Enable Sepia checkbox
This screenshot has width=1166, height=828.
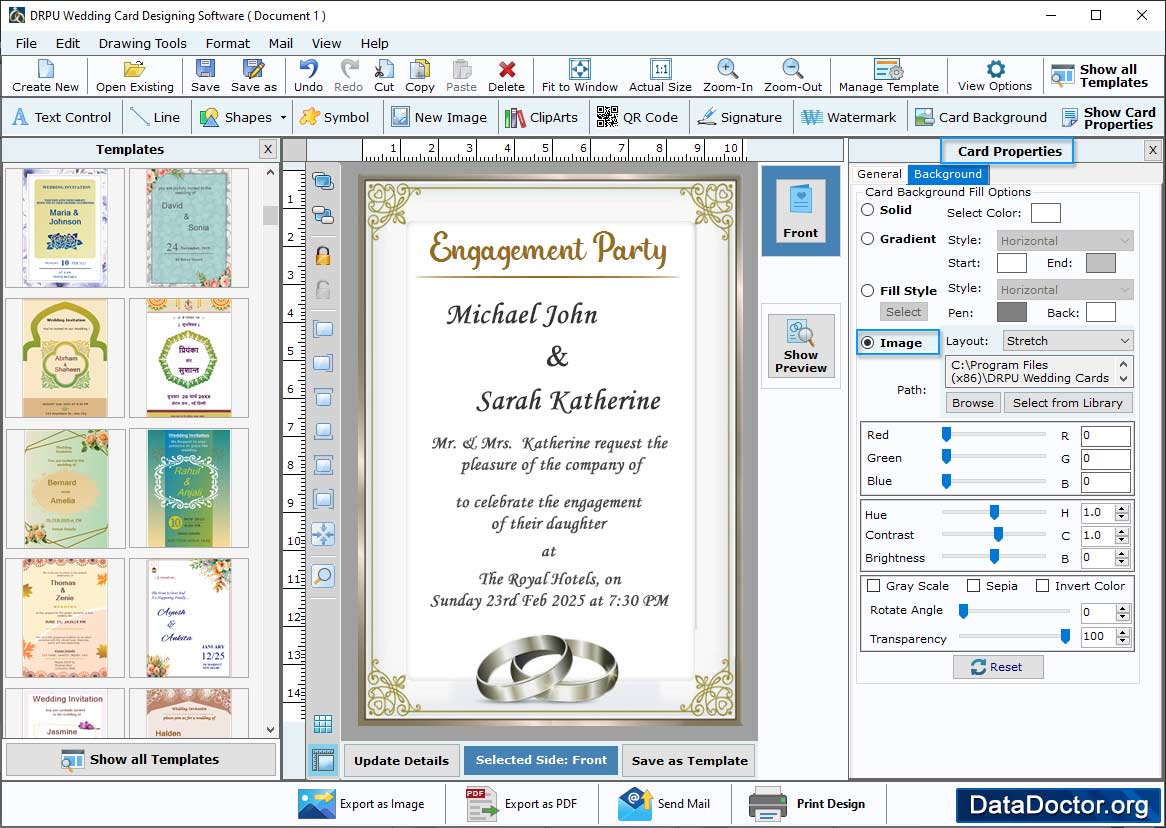973,585
